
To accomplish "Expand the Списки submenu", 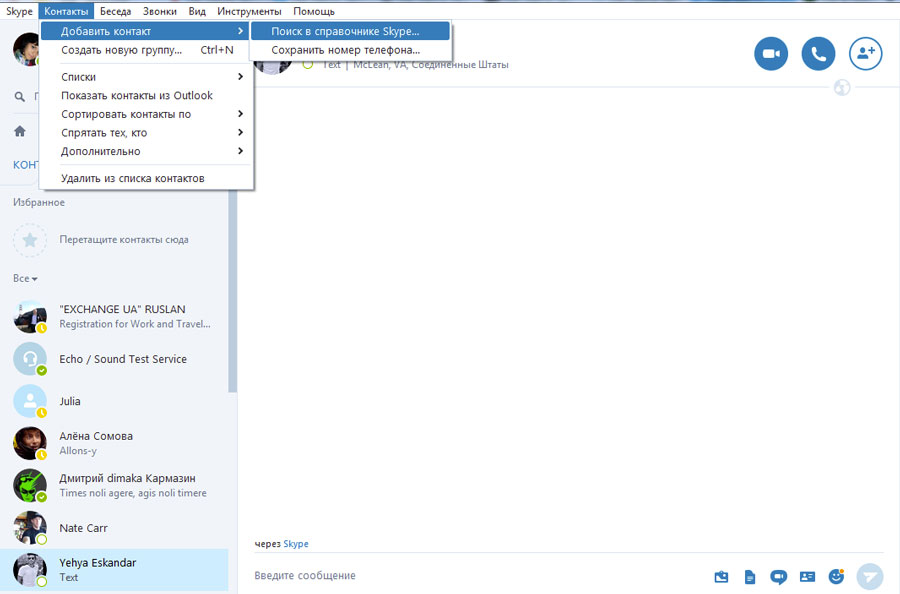I will (146, 77).
